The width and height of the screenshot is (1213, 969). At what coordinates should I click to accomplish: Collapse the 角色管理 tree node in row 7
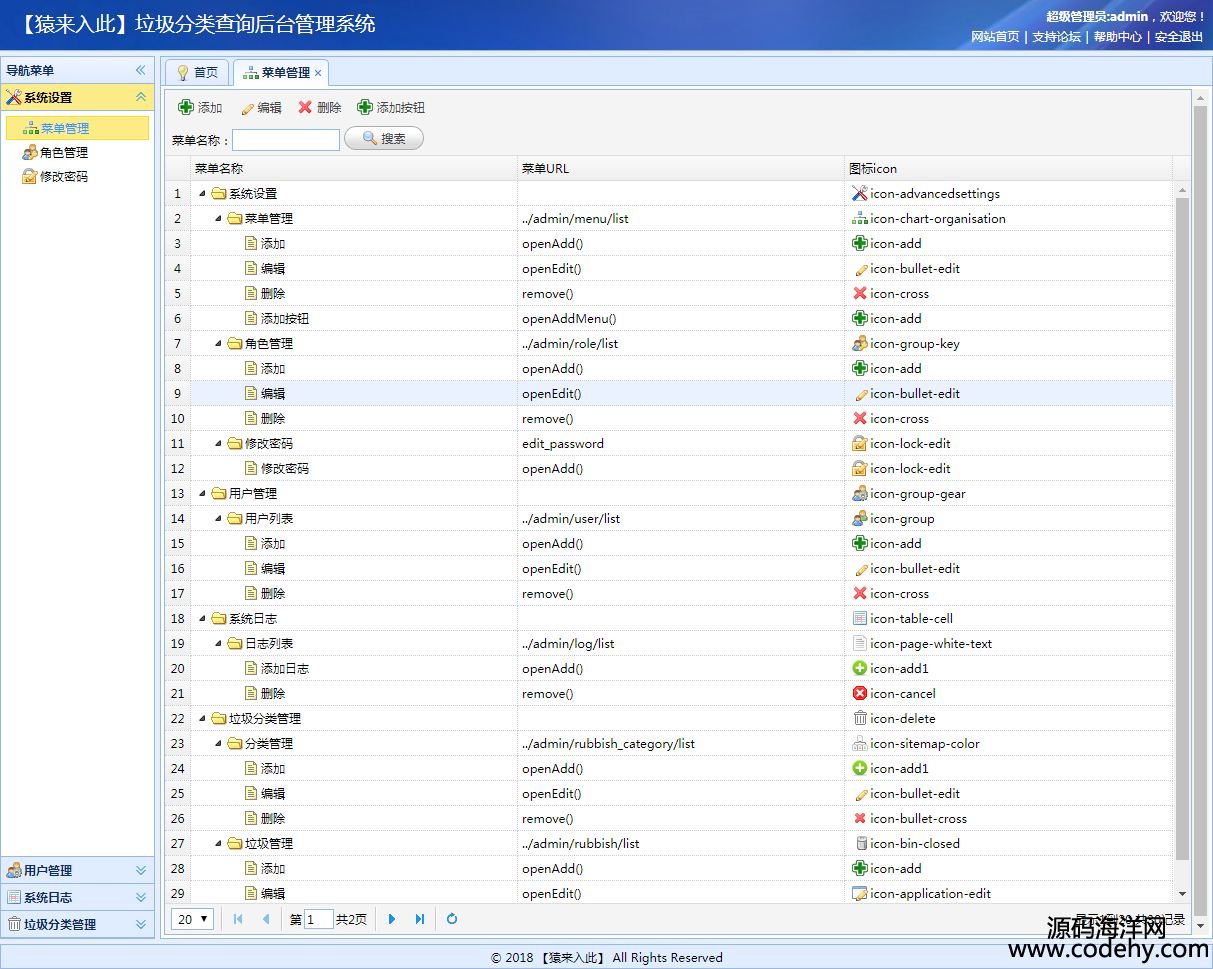coord(219,344)
